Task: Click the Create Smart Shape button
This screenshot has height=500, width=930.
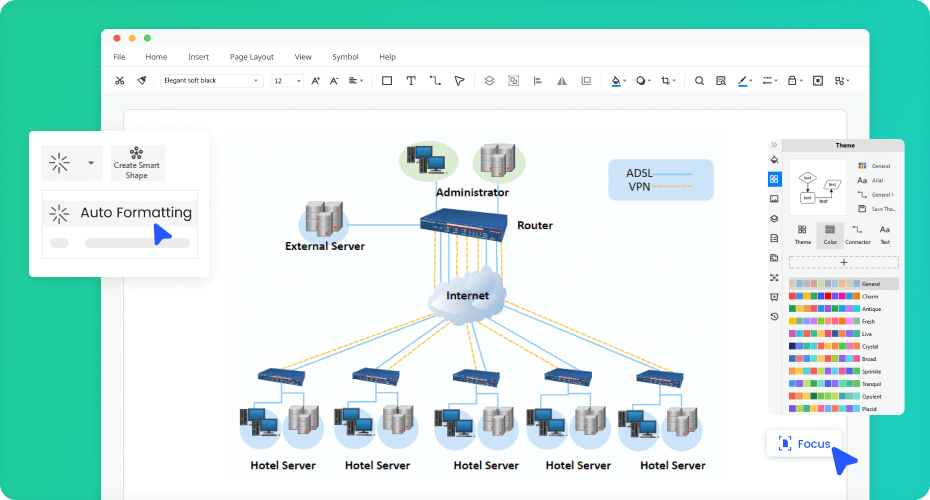Action: [137, 163]
